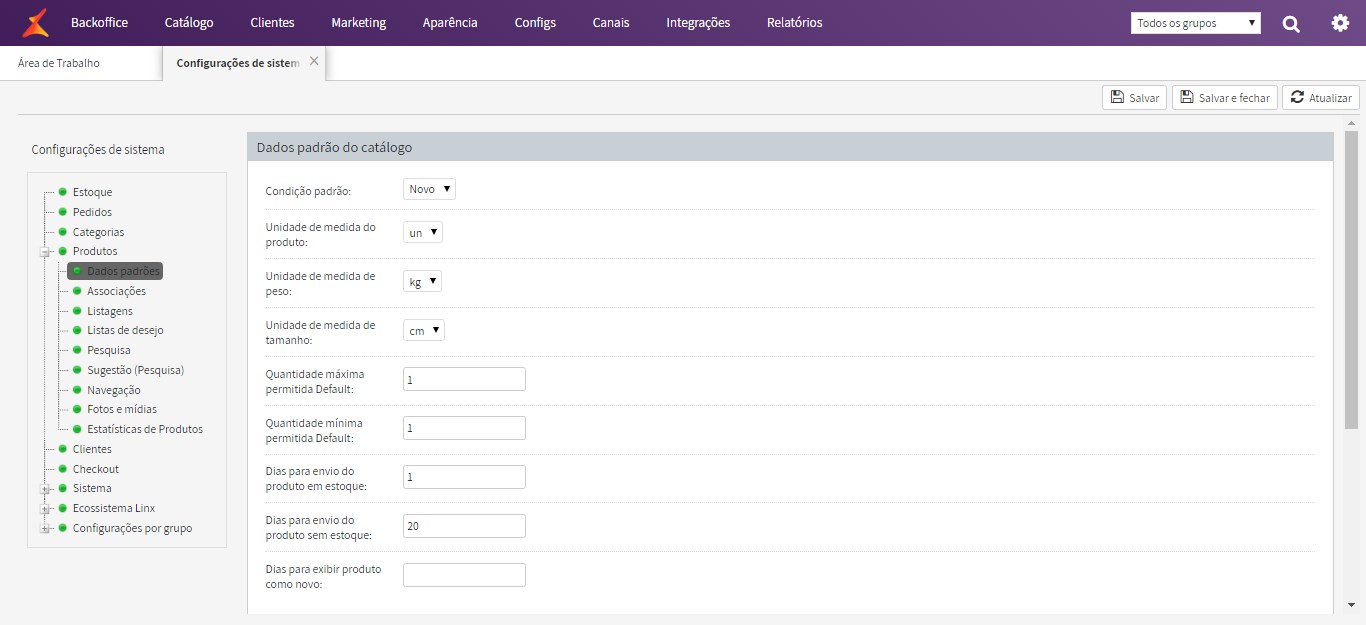Open the Relatórios menu
The image size is (1366, 625).
pos(795,22)
